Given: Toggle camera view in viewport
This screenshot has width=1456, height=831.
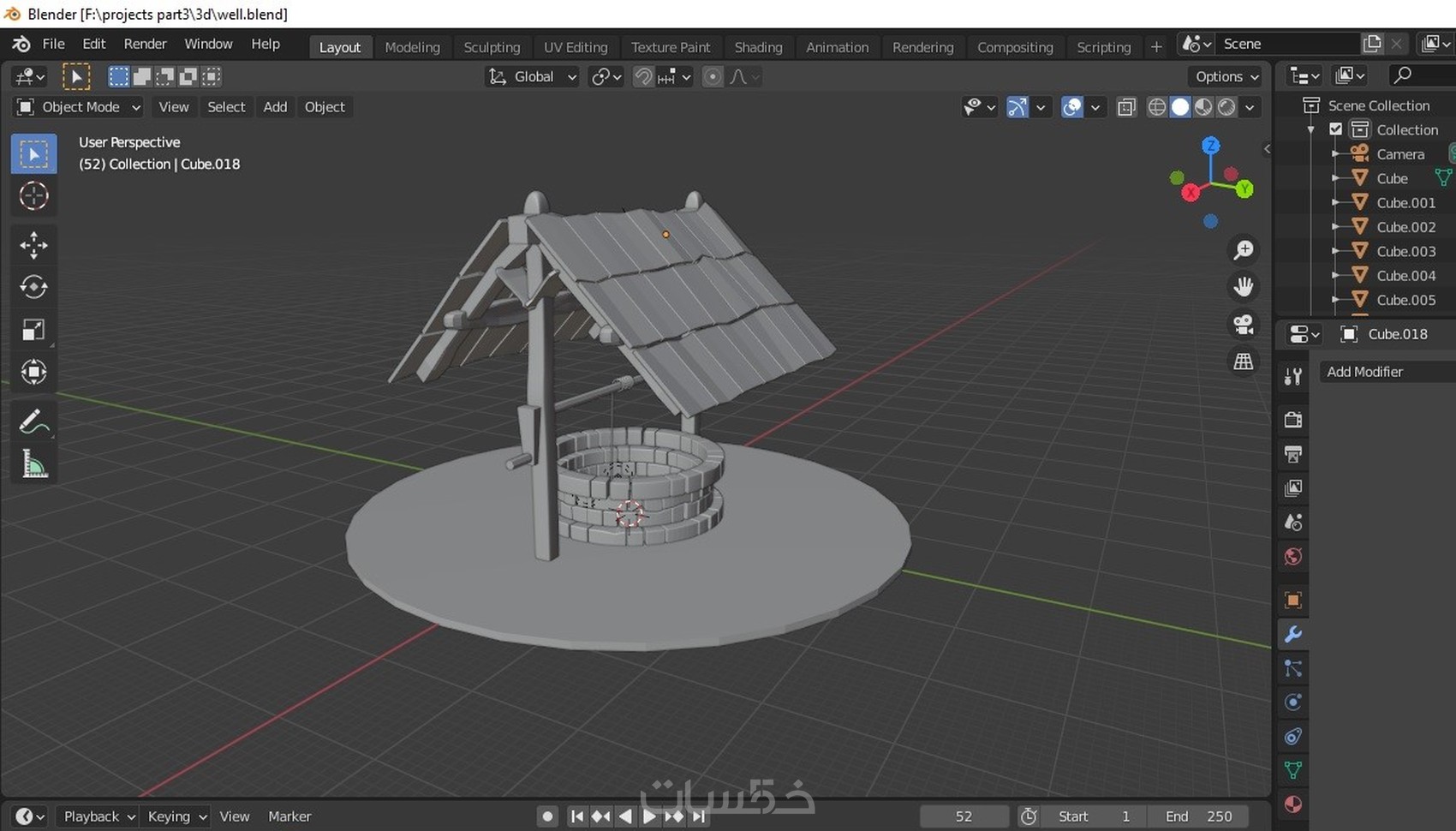Looking at the screenshot, I should 1243,324.
